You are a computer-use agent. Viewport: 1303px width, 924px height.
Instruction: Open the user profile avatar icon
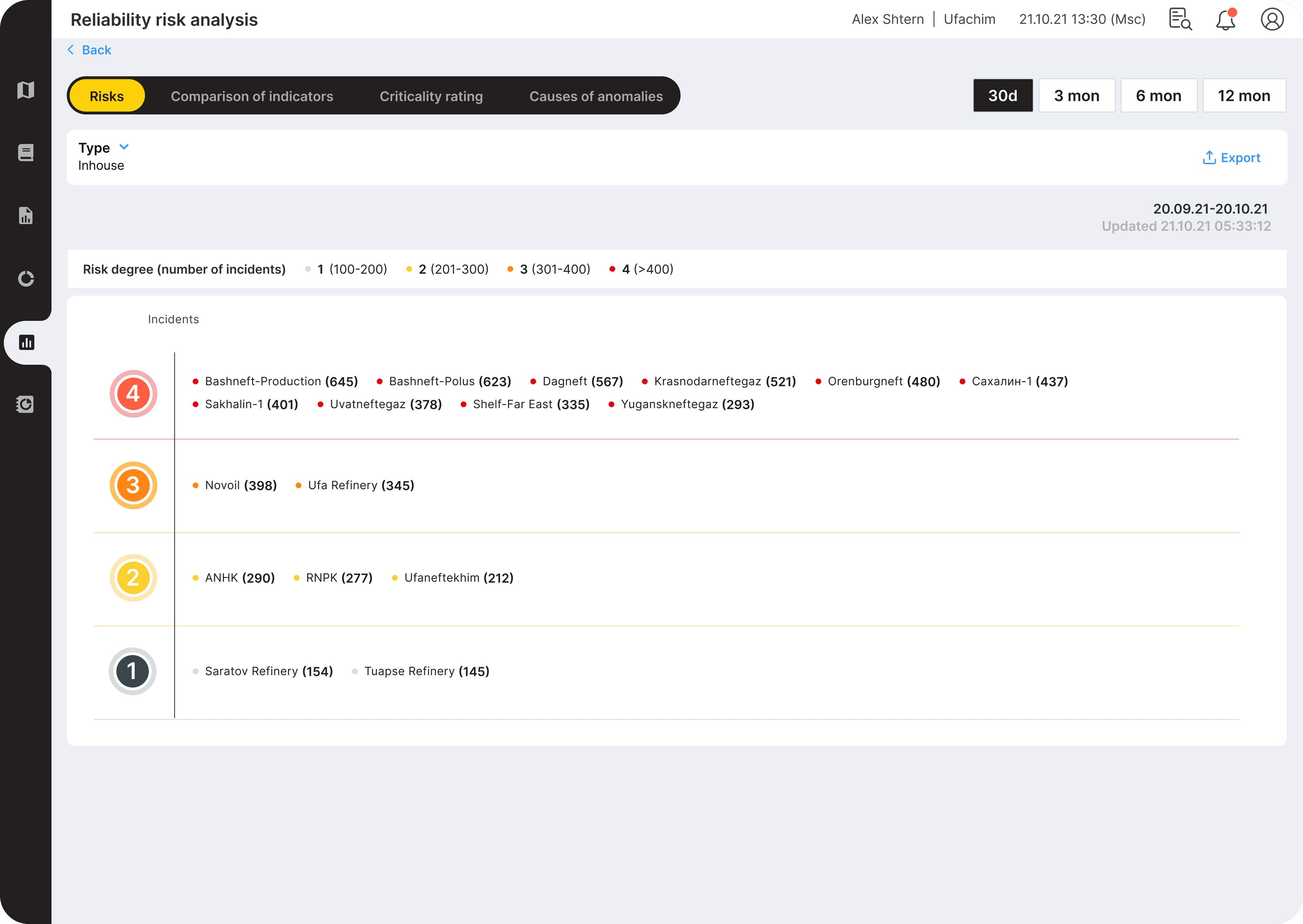(1272, 19)
